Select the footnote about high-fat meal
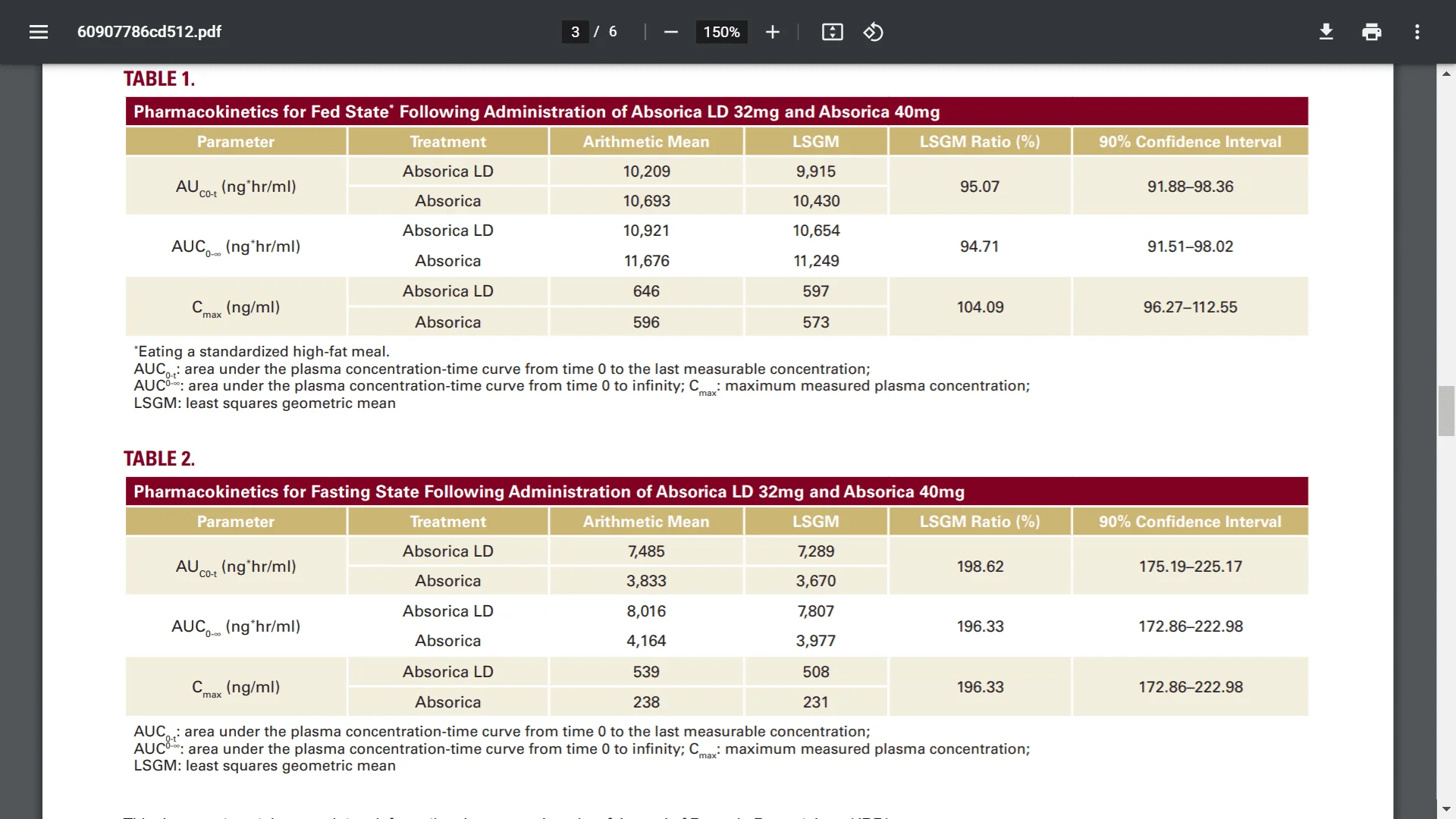Image resolution: width=1456 pixels, height=819 pixels. coord(262,352)
